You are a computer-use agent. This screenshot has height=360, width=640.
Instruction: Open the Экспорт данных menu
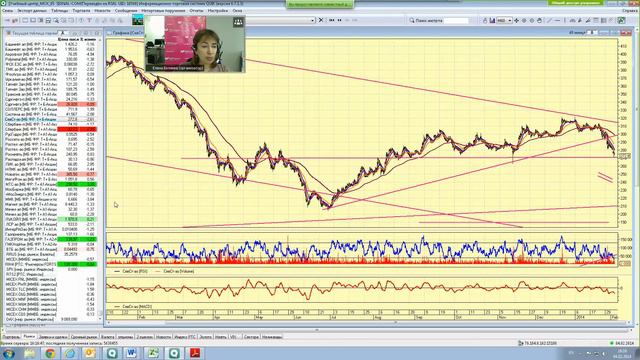[32, 10]
